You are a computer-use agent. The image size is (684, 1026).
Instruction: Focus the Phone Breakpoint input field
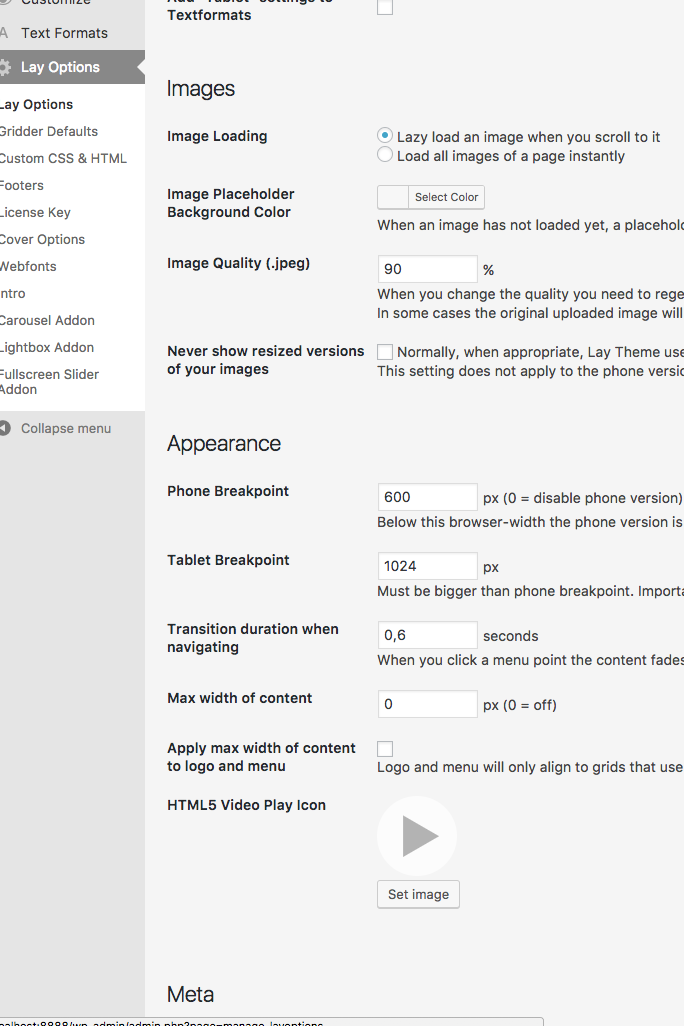[x=427, y=497]
